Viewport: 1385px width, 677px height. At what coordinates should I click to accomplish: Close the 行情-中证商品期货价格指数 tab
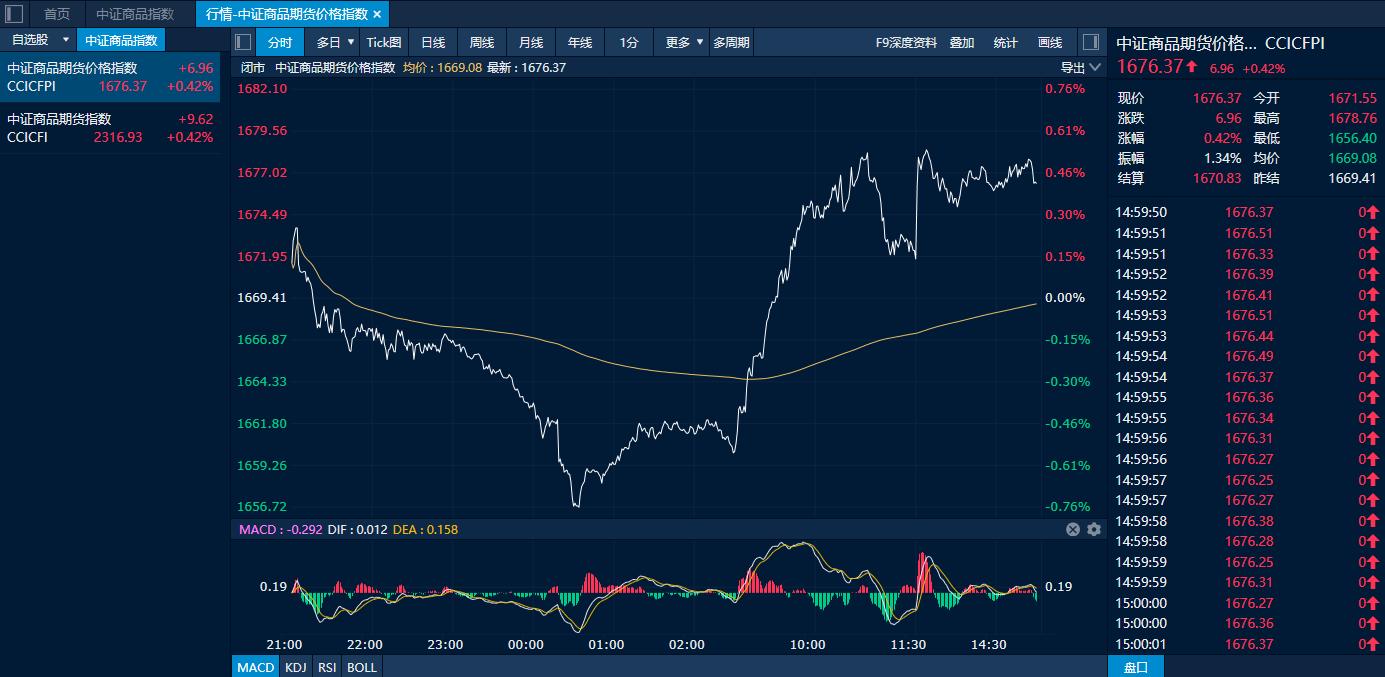(377, 14)
